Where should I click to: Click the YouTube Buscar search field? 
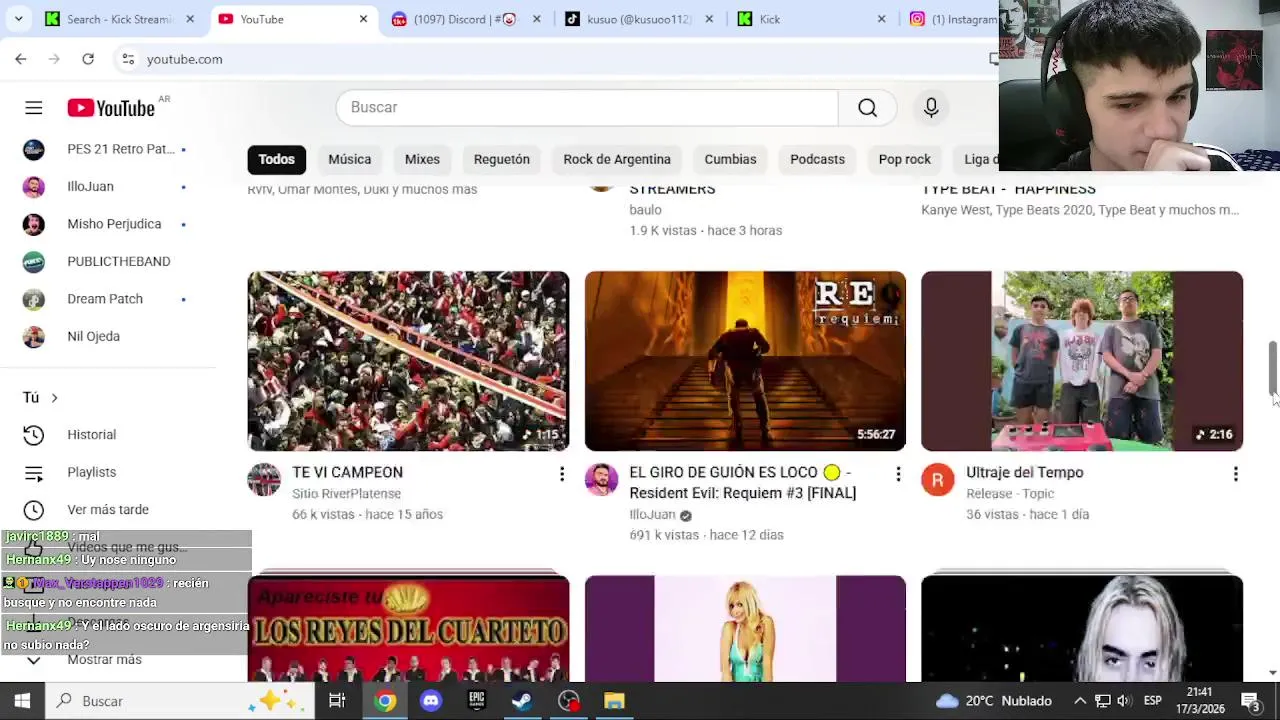pyautogui.click(x=587, y=107)
